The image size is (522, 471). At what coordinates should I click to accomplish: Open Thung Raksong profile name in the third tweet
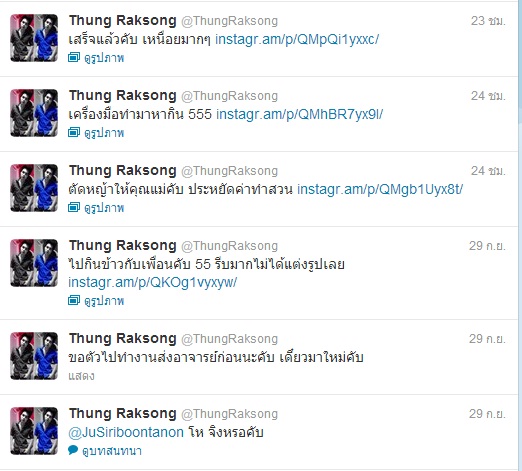pos(123,171)
